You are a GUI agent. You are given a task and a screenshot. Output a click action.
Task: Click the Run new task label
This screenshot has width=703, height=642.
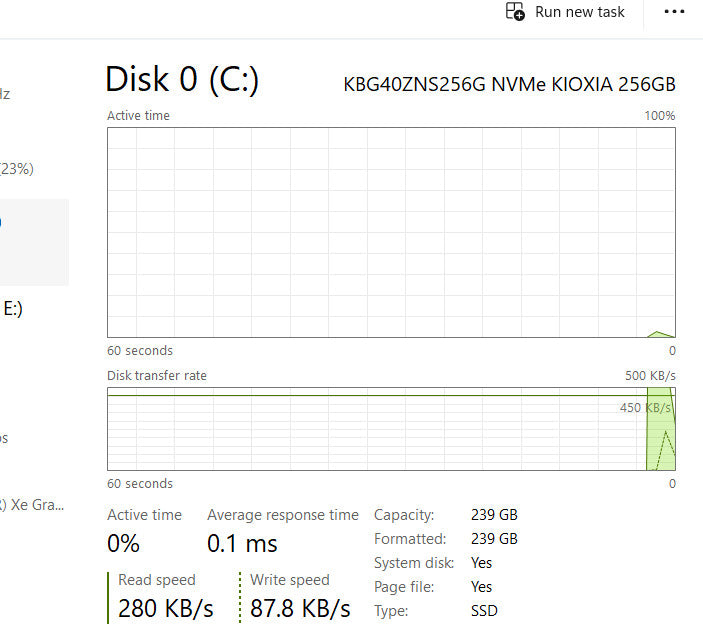[x=579, y=12]
